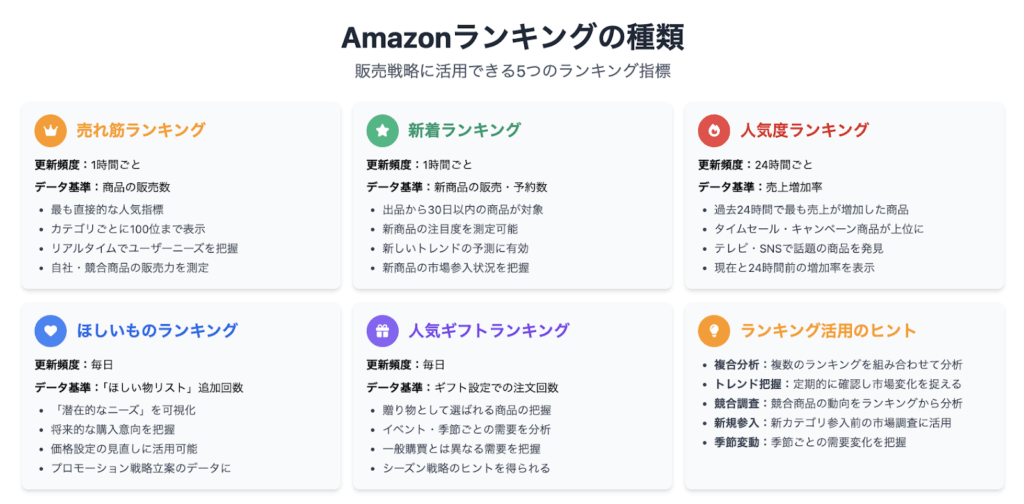Image resolution: width=1024 pixels, height=504 pixels.
Task: Click the カテゴリごとに100位まで表示 bullet
Action: 129,229
